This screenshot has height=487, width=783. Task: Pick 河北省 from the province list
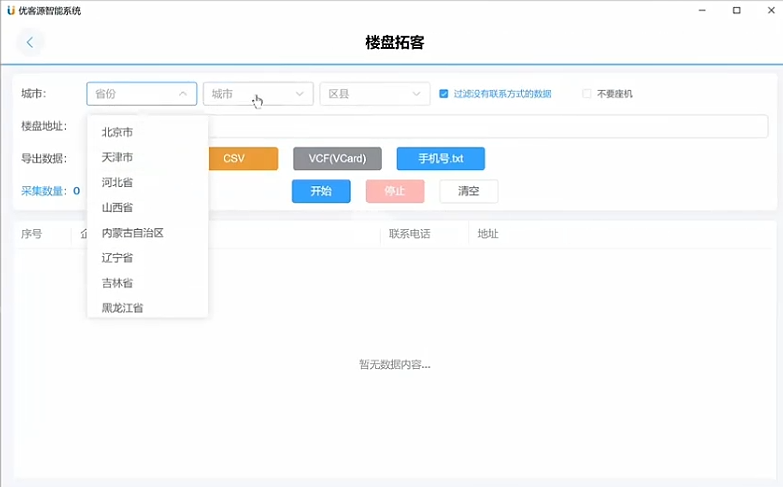[117, 182]
